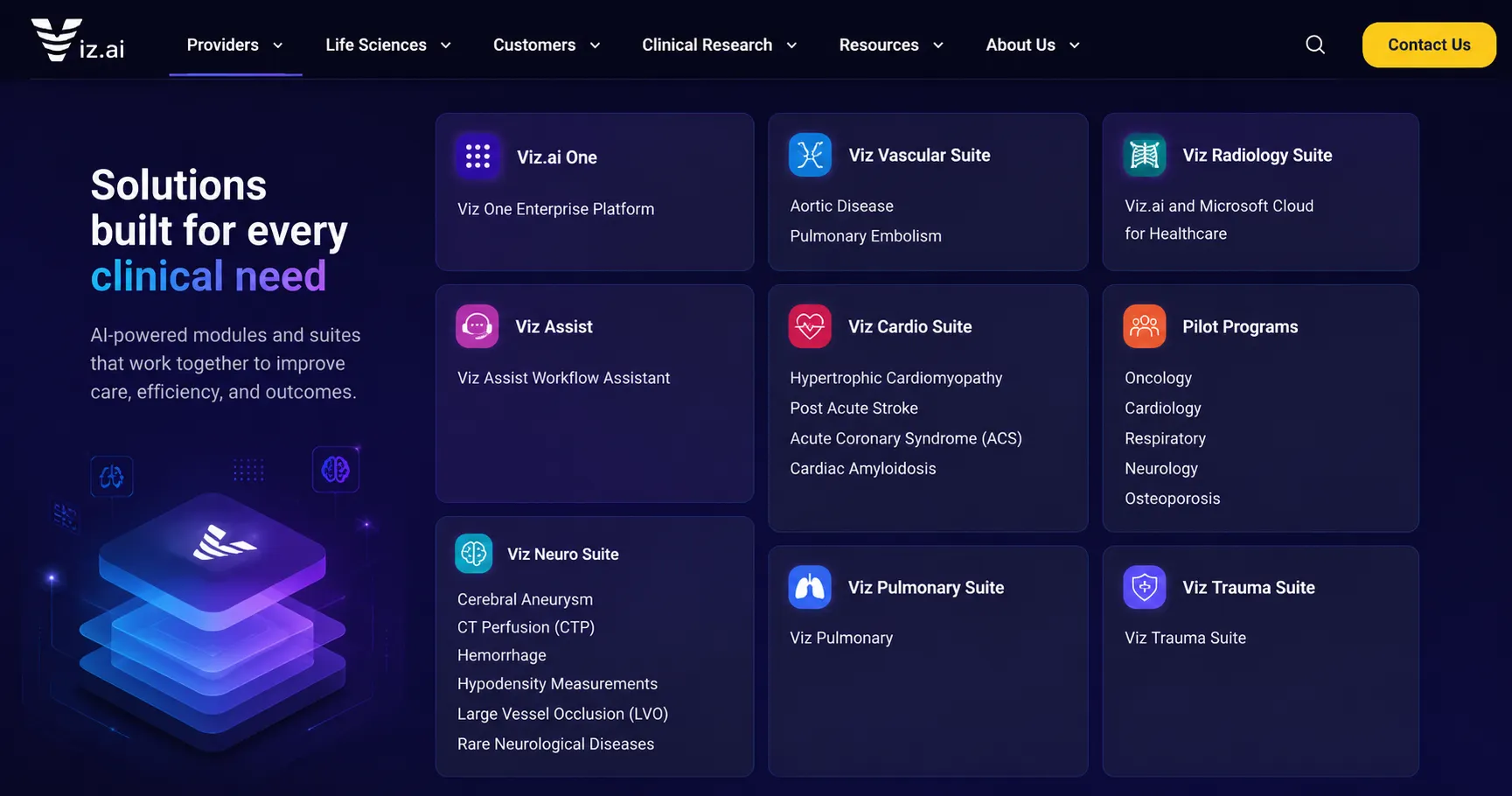Open the Viz Pulmonary link

(x=841, y=638)
